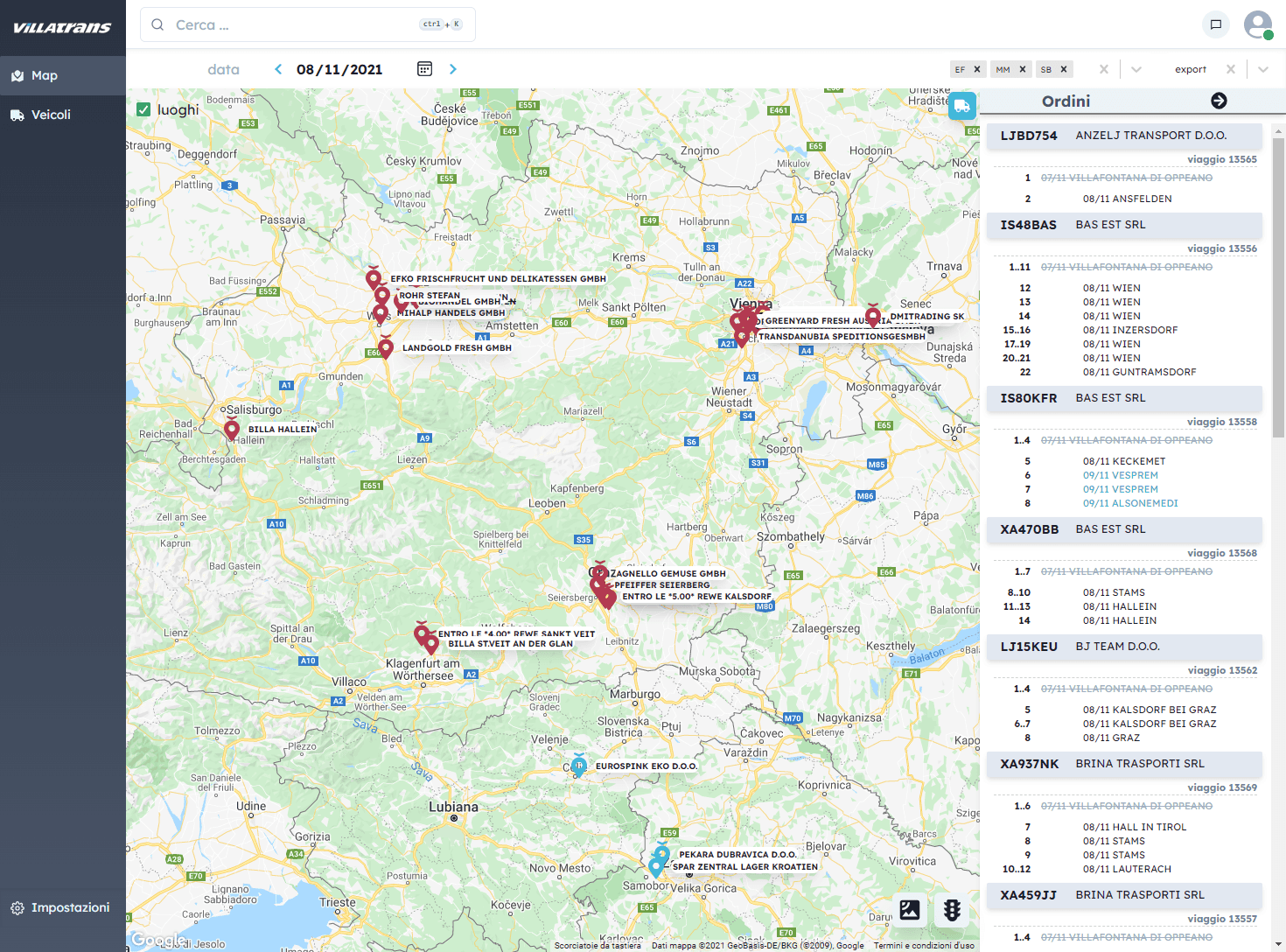1286x952 pixels.
Task: Open viaggio 13556 link
Action: click(1222, 248)
